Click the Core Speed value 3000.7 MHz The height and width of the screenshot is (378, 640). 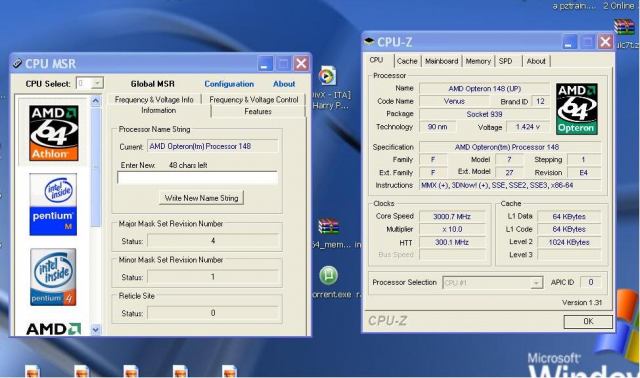click(452, 216)
